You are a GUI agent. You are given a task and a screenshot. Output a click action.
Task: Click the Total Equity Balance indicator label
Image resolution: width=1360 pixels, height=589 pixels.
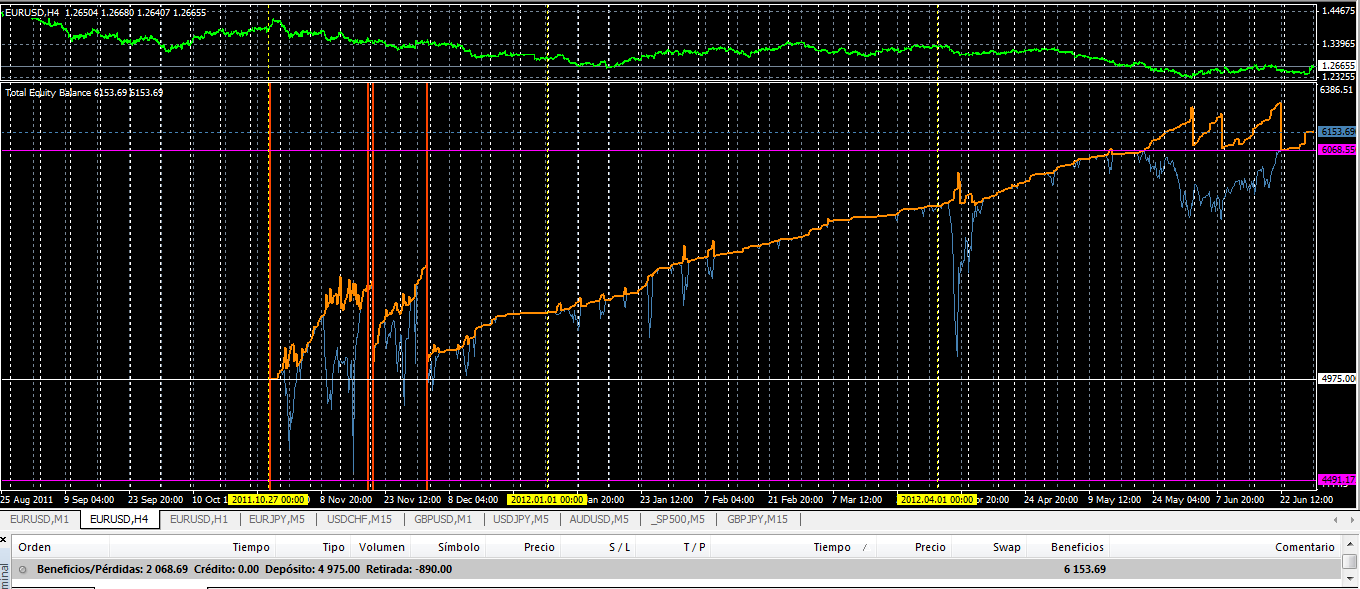pyautogui.click(x=85, y=92)
